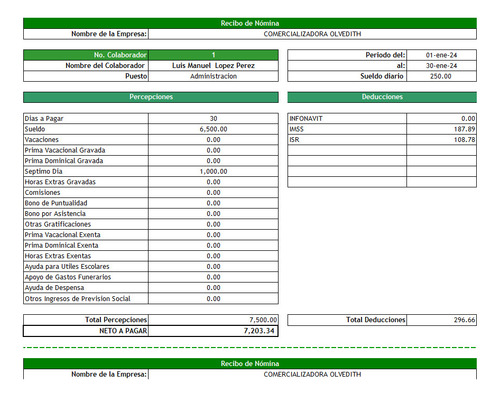
Task: Select the ISR deduction label
Action: [294, 140]
